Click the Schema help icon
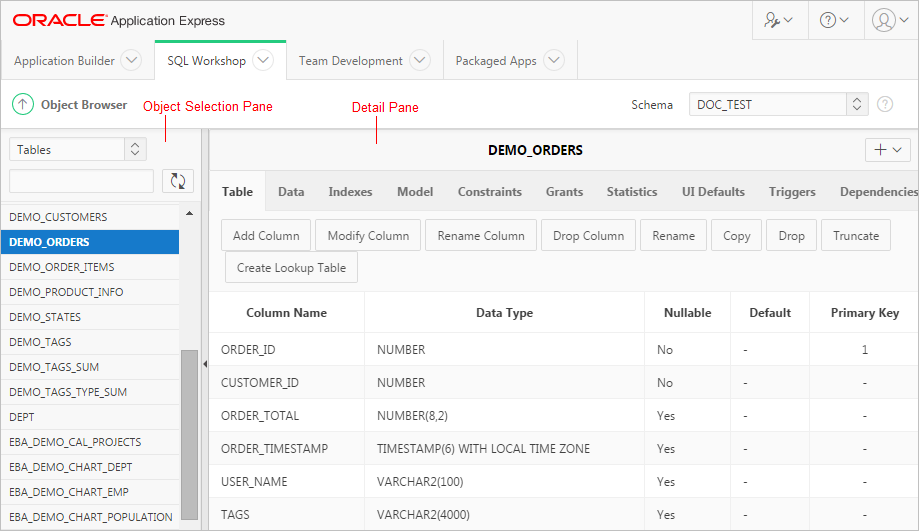This screenshot has height=531, width=919. [x=885, y=105]
